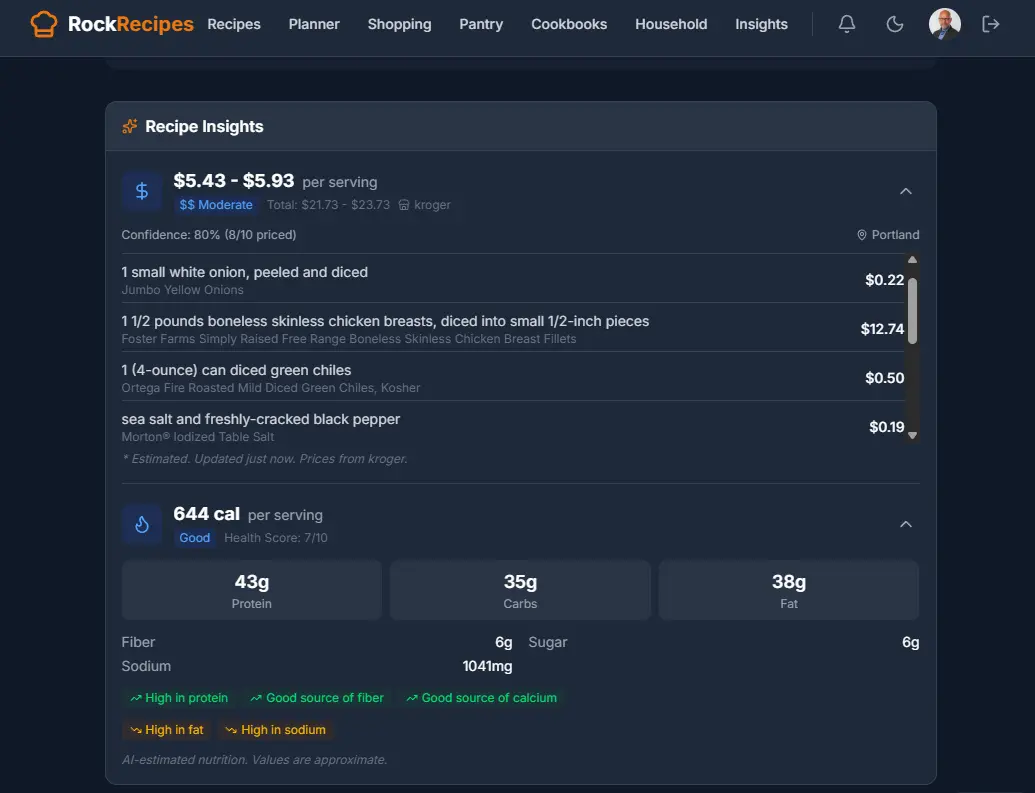Click the 35g Carbs card
This screenshot has height=793, width=1035.
[x=520, y=590]
